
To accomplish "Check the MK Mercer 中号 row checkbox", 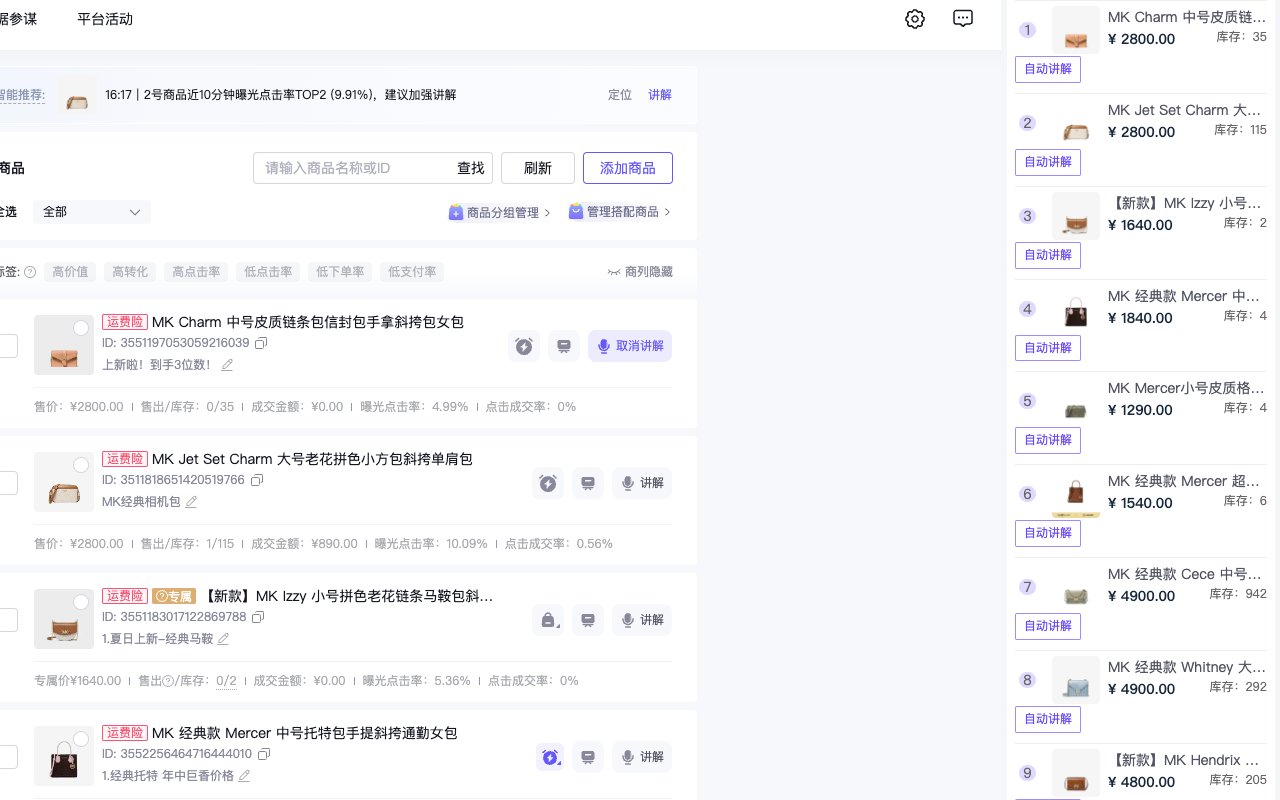I will 7,757.
